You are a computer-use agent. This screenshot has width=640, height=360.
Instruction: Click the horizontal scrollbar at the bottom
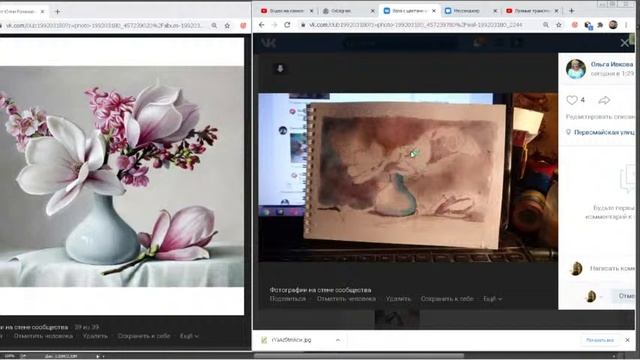[x=358, y=356]
